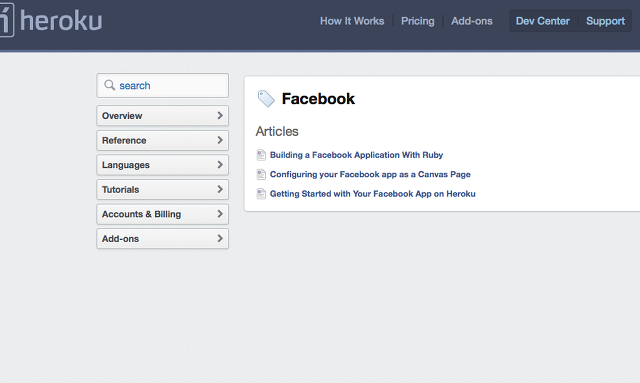Image resolution: width=640 pixels, height=383 pixels.
Task: Open Building a Facebook Application With Ruby
Action: tap(356, 155)
